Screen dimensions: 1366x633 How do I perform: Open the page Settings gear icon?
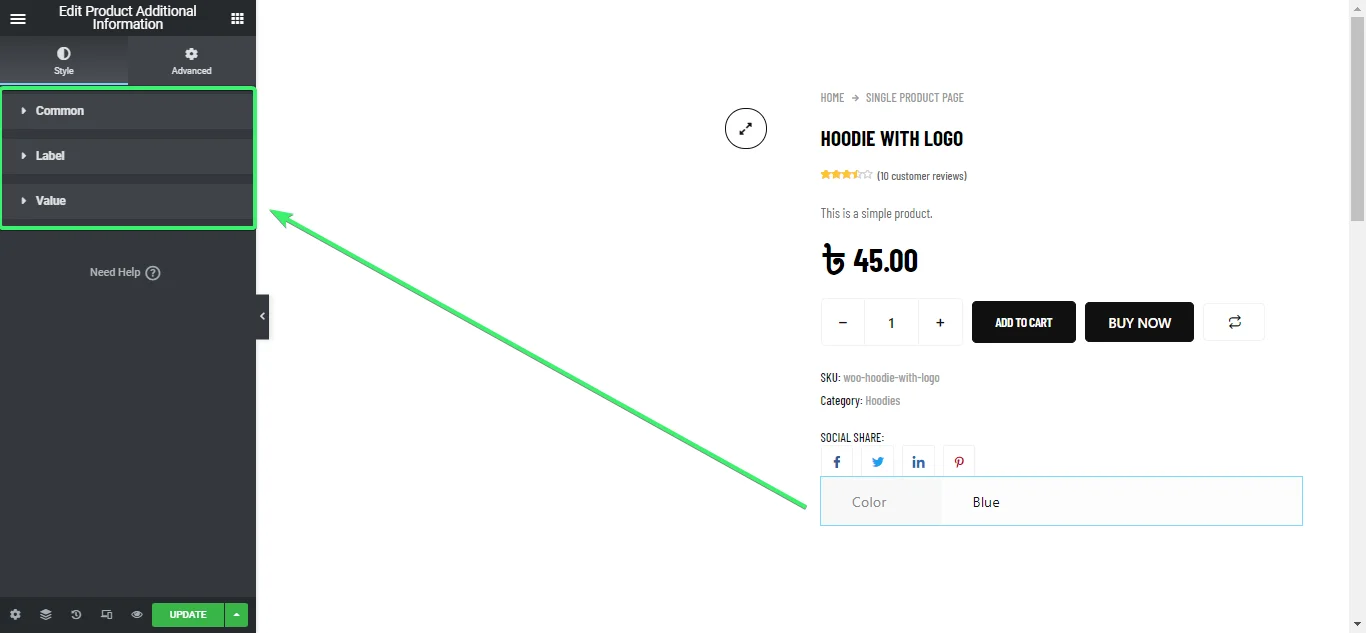point(15,614)
